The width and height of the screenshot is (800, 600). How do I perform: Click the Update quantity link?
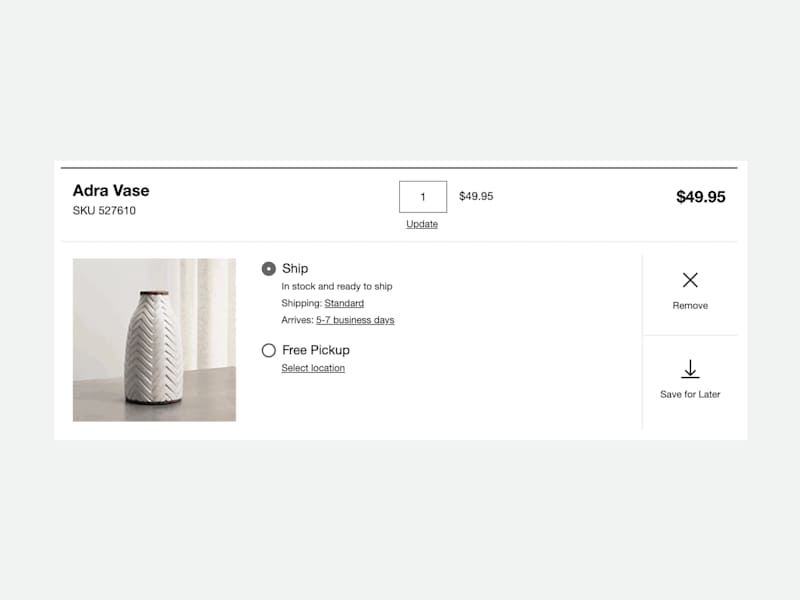[421, 223]
